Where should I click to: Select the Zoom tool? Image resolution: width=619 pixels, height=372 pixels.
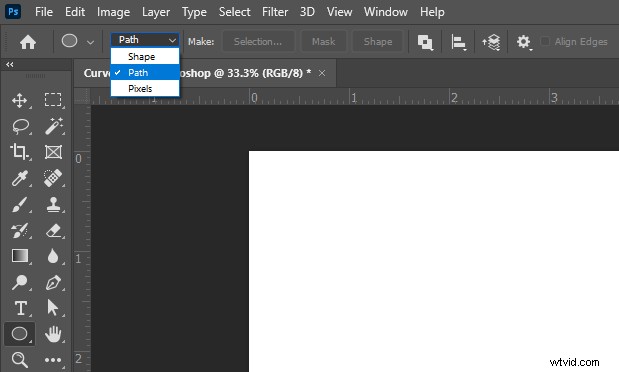pyautogui.click(x=19, y=360)
